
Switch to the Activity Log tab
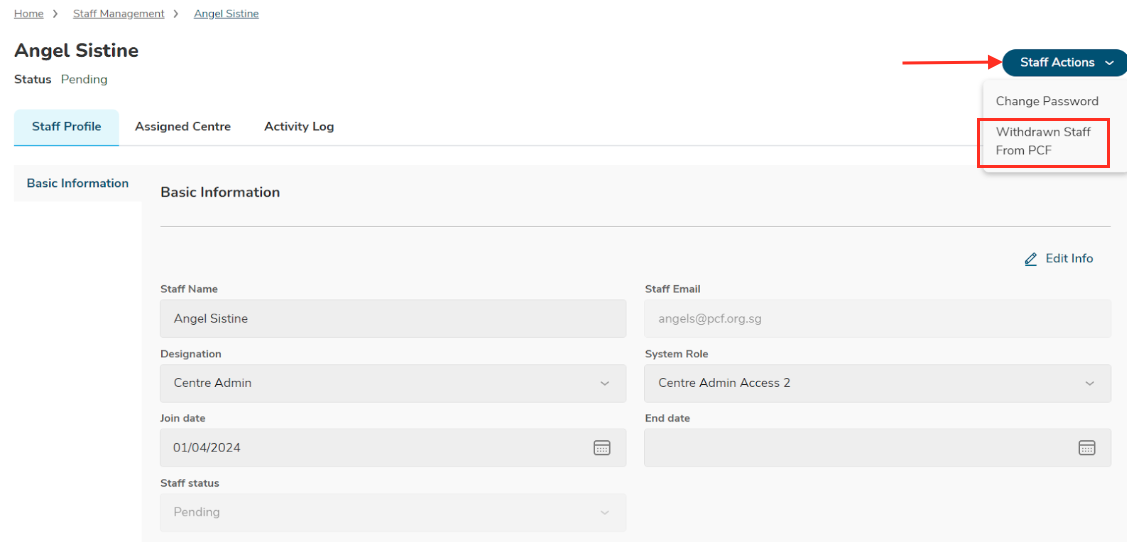[299, 127]
